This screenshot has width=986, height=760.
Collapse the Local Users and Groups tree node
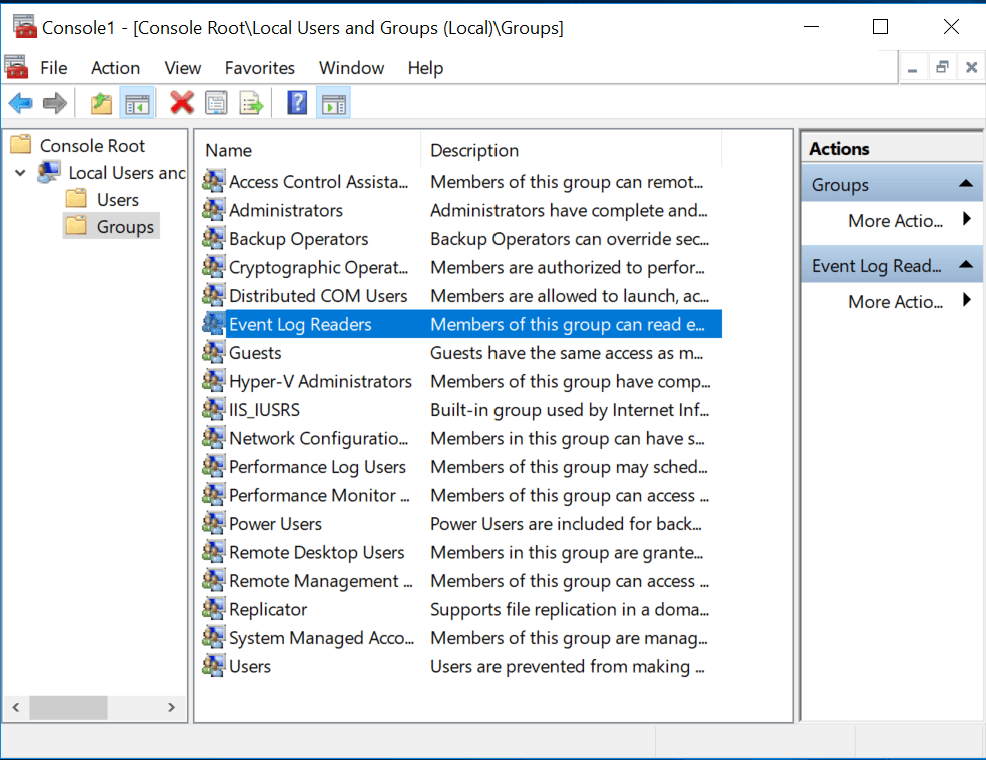tap(20, 172)
